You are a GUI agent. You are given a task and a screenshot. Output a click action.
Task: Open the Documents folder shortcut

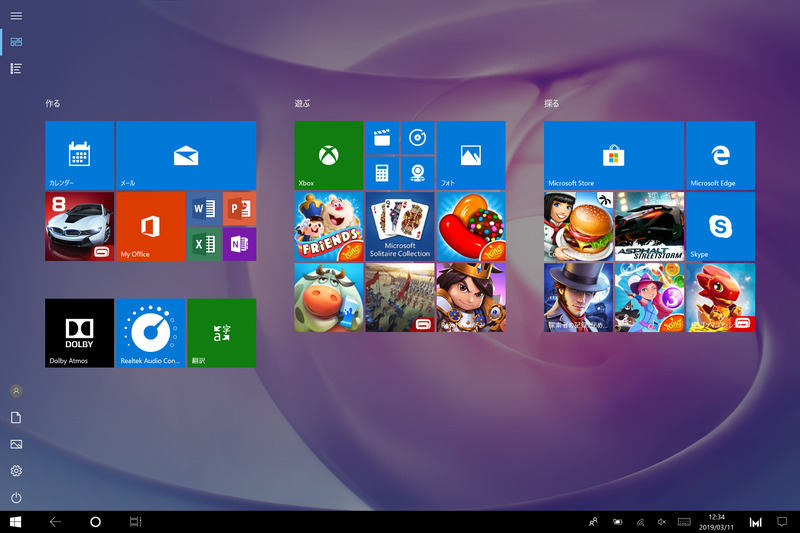pos(16,418)
